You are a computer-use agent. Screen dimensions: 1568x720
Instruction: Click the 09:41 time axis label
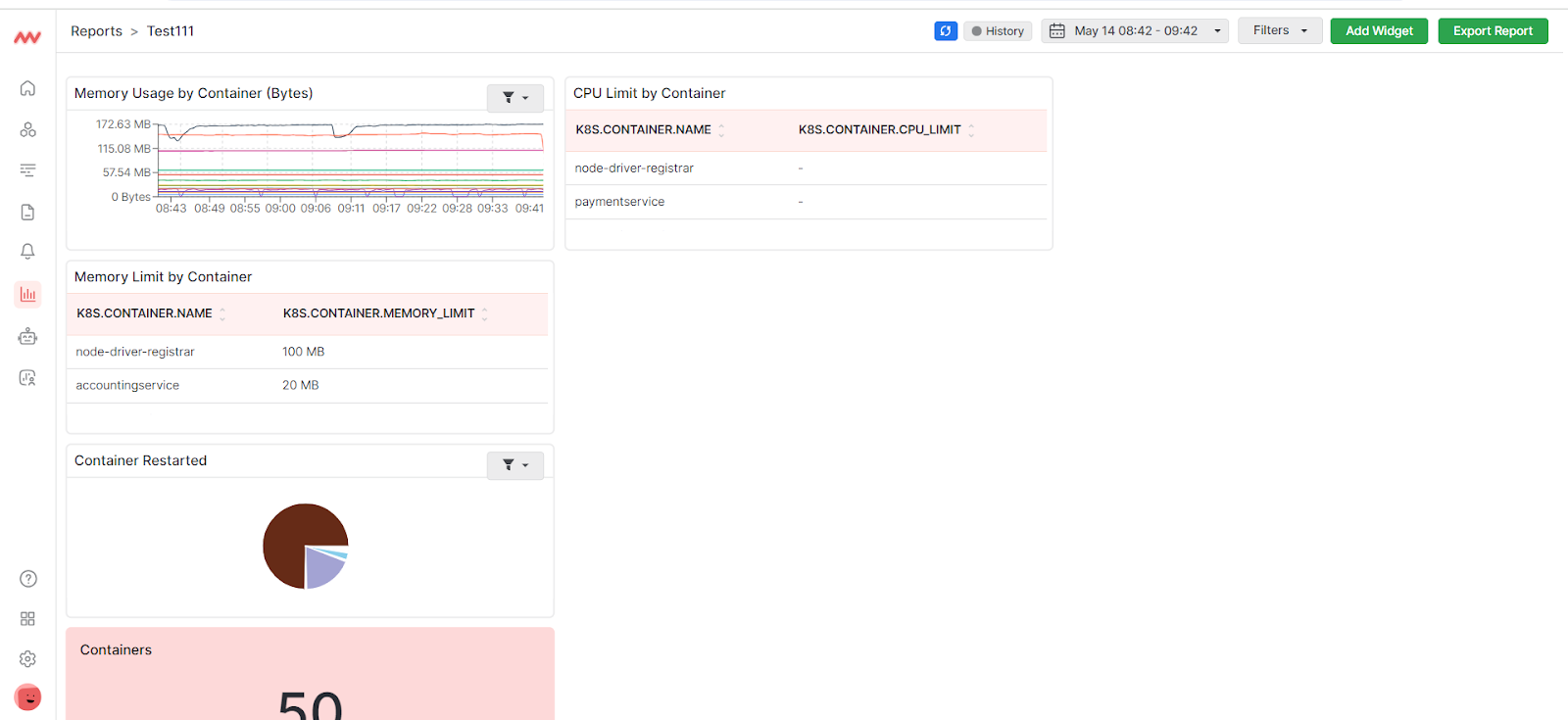[x=529, y=209]
